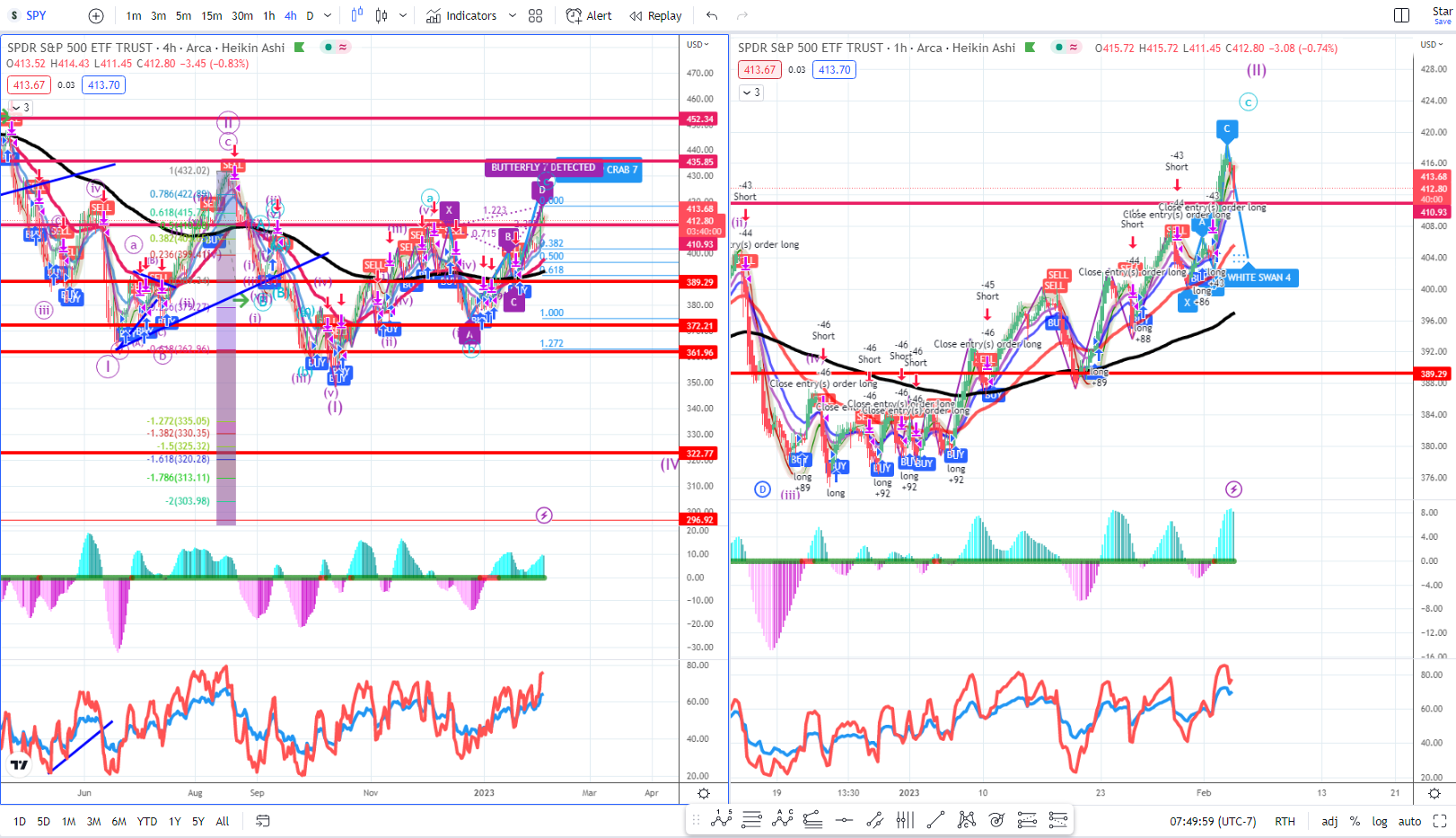Click the 413.70 buy price button on left chart
Viewport: 1456px width, 838px height.
click(x=104, y=85)
